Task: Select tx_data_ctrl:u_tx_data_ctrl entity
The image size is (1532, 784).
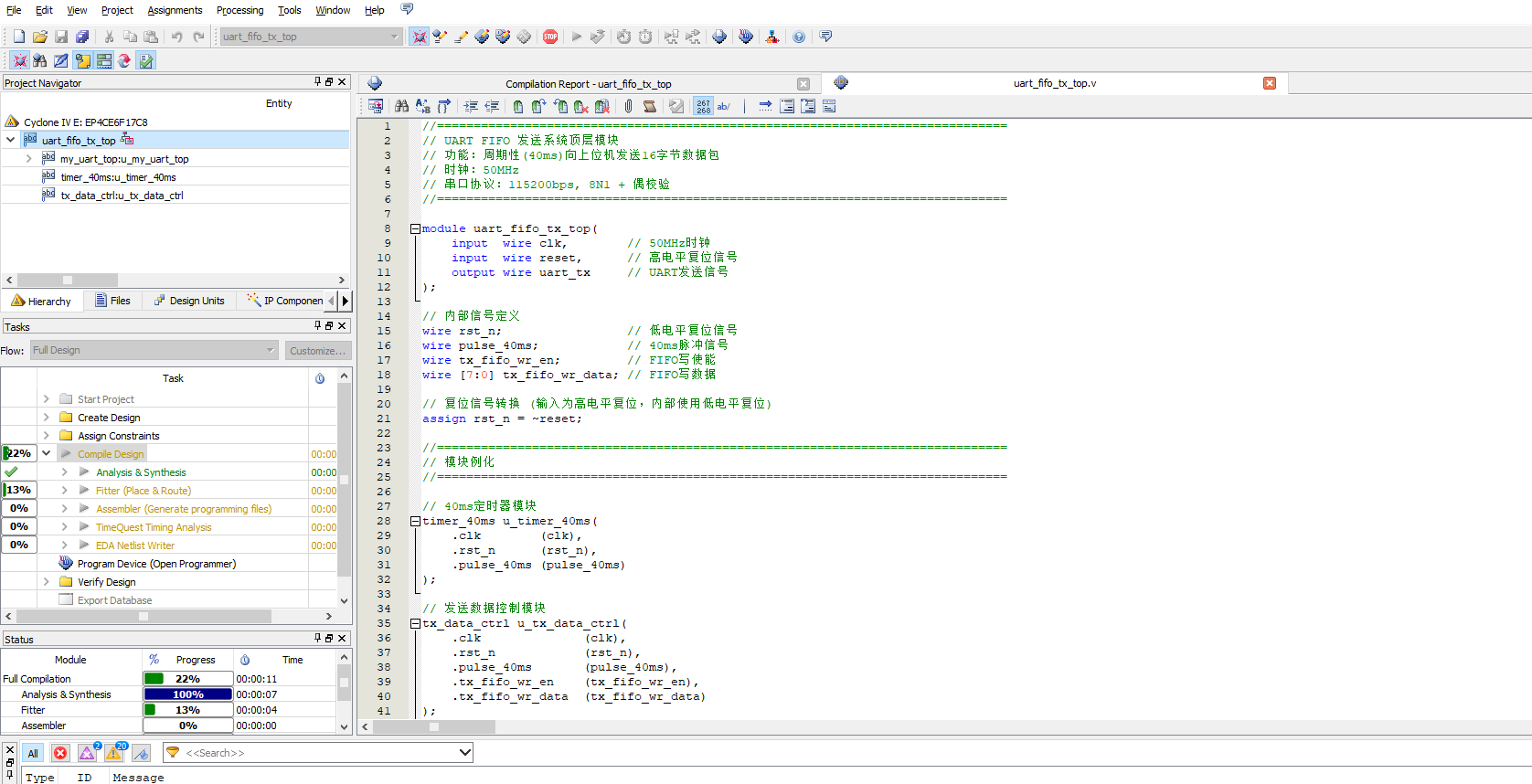Action: [x=122, y=196]
